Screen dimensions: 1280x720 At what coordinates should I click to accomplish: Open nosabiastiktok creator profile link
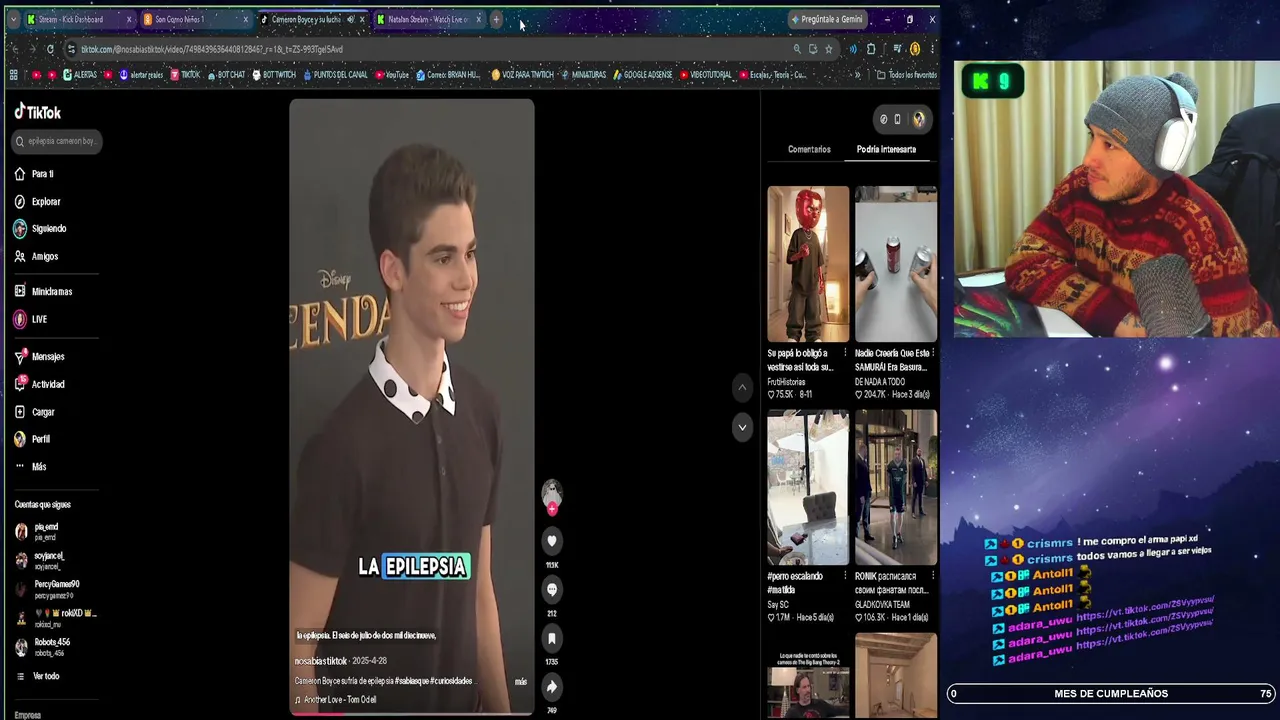pos(320,661)
